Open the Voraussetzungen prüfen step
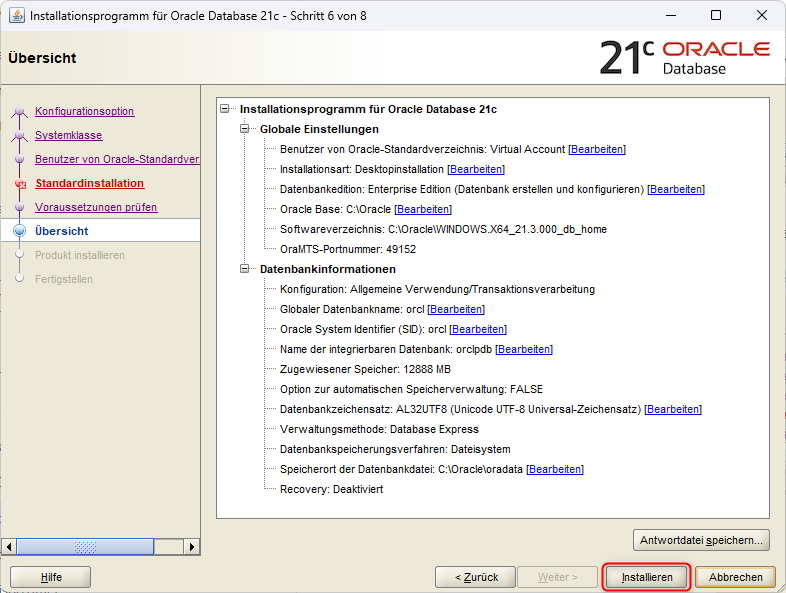This screenshot has height=593, width=786. [96, 208]
